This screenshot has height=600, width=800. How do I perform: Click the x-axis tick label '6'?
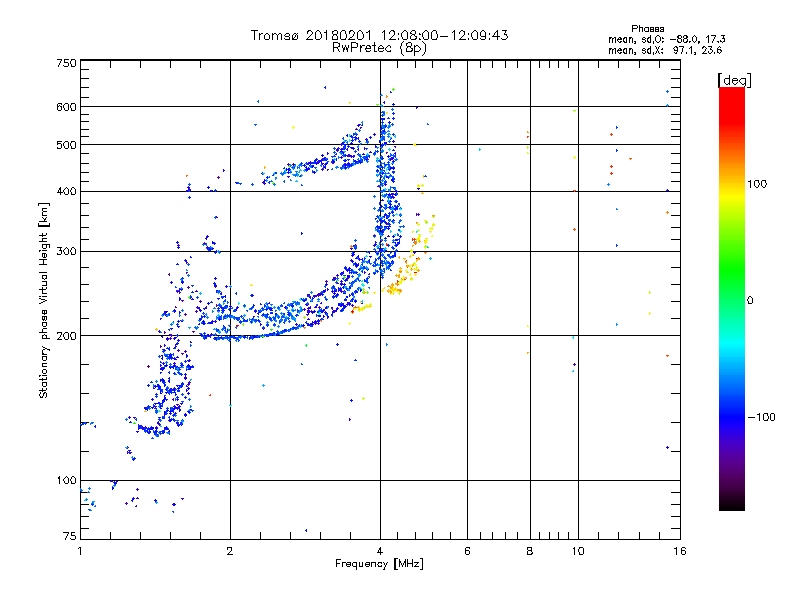click(467, 551)
